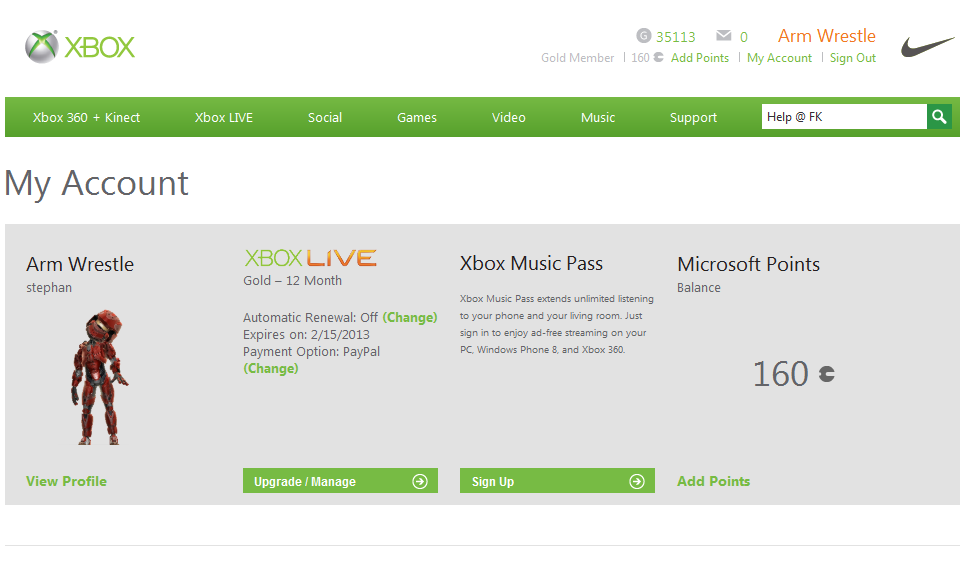Click the Xbox logo in header

coord(80,47)
